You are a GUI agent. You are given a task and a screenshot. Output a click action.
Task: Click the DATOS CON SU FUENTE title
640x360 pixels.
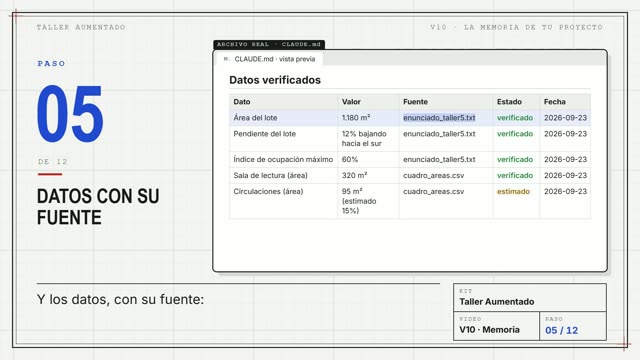(x=98, y=207)
